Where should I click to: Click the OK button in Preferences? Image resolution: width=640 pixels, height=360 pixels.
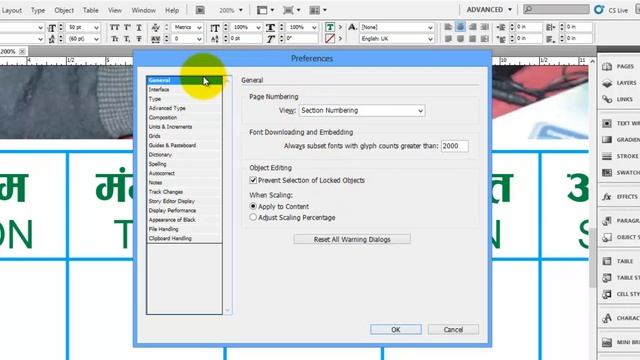pyautogui.click(x=396, y=329)
